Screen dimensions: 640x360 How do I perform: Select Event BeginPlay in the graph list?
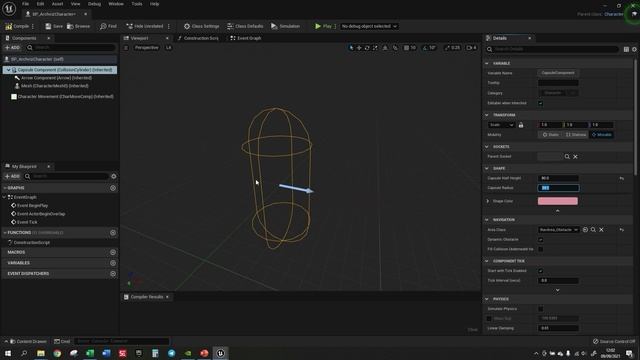click(x=32, y=206)
